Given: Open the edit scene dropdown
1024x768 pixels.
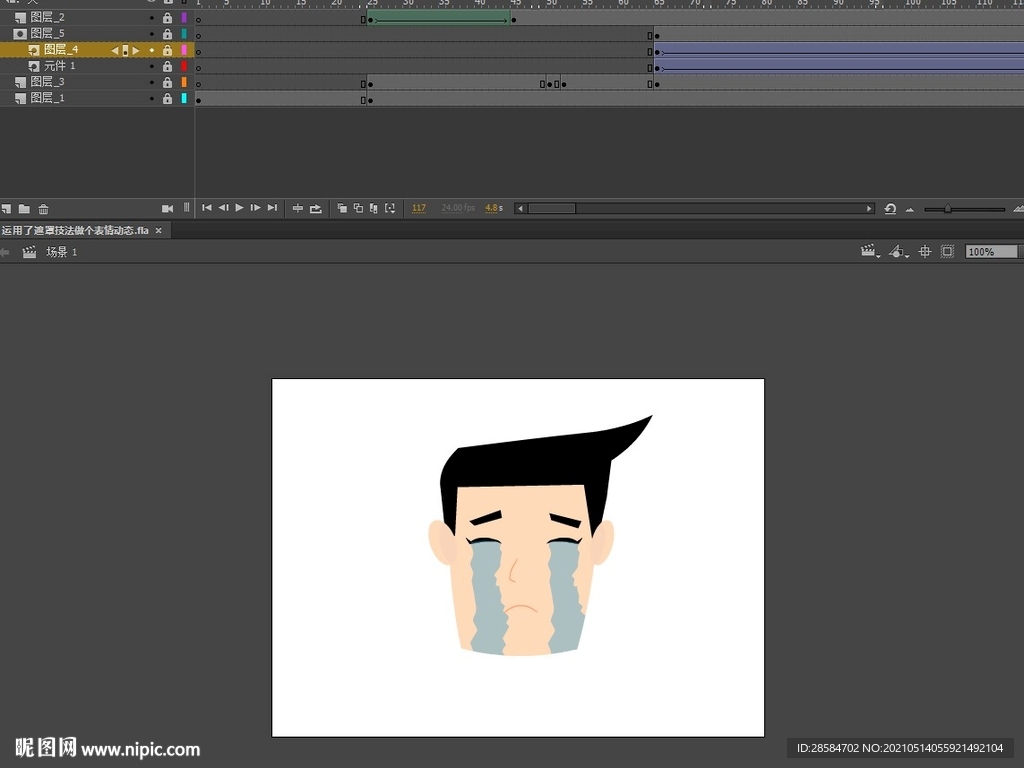Looking at the screenshot, I should coord(870,251).
